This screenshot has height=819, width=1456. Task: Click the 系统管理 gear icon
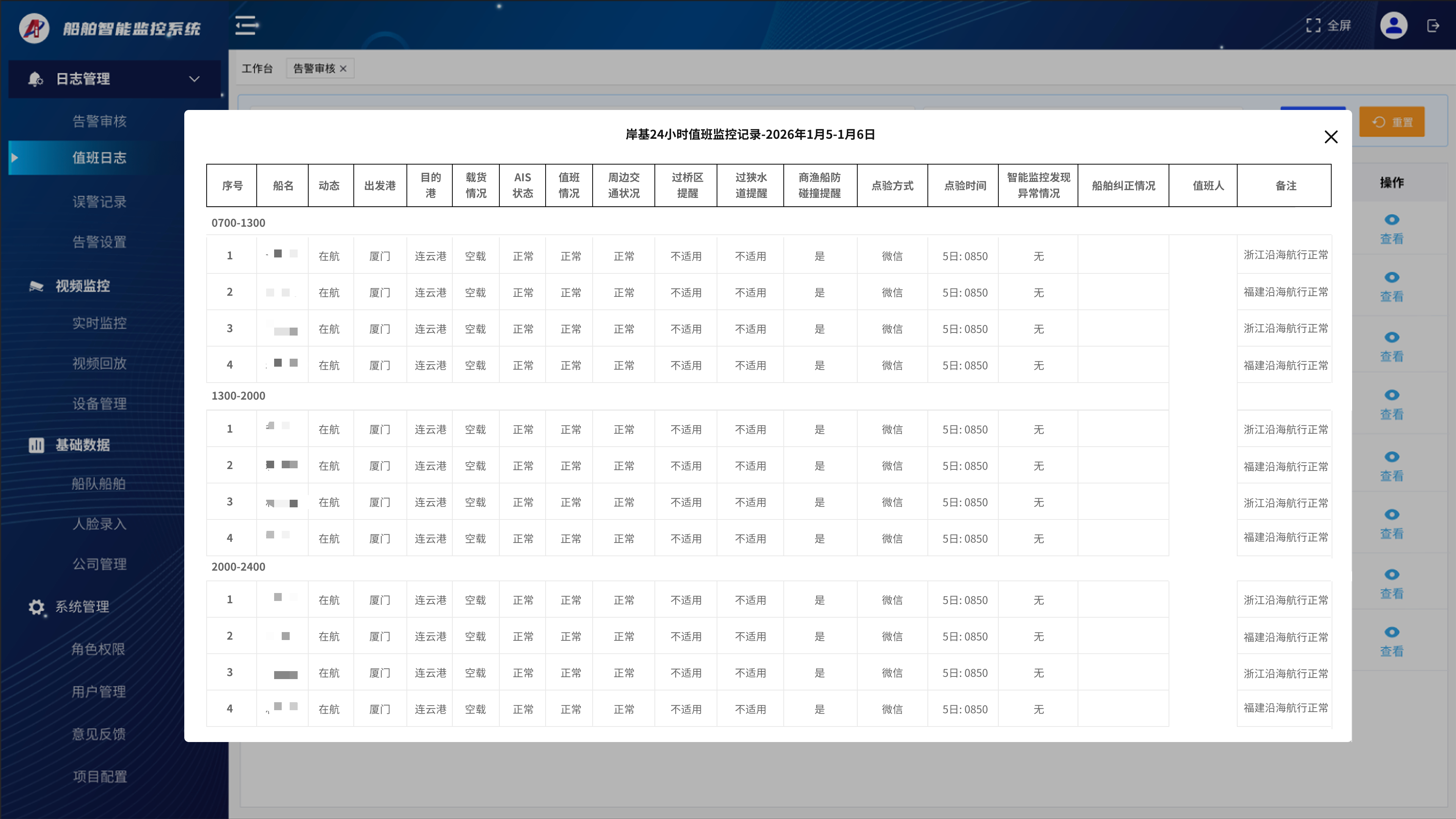(x=36, y=607)
